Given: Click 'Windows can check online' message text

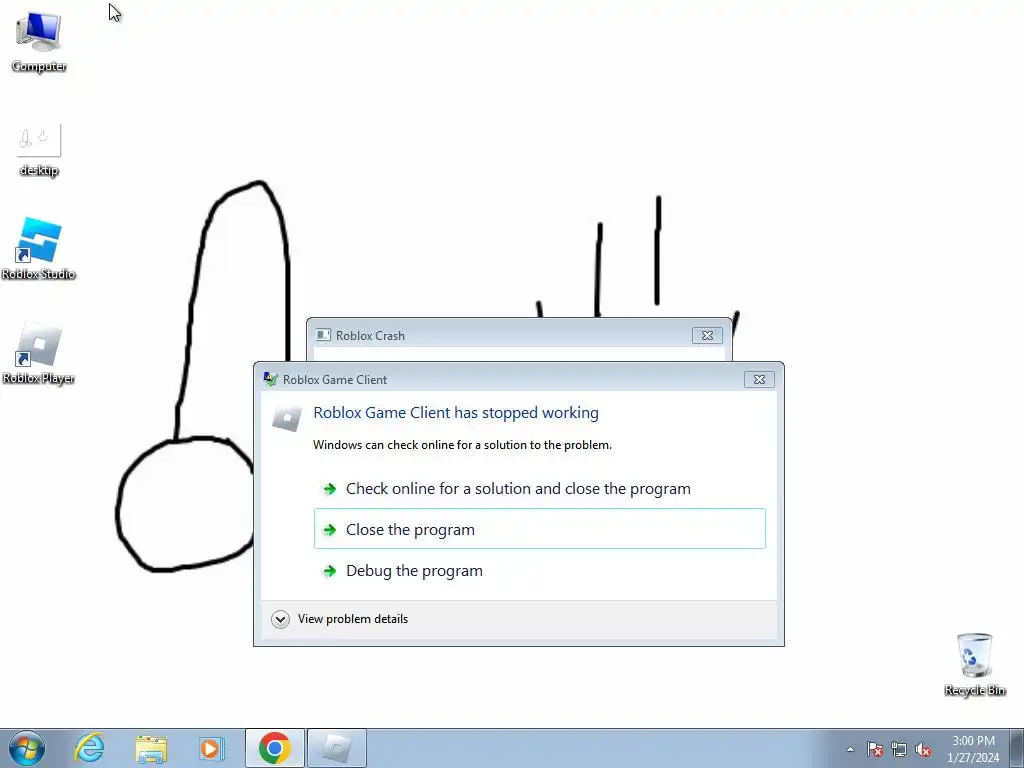Looking at the screenshot, I should click(x=462, y=445).
